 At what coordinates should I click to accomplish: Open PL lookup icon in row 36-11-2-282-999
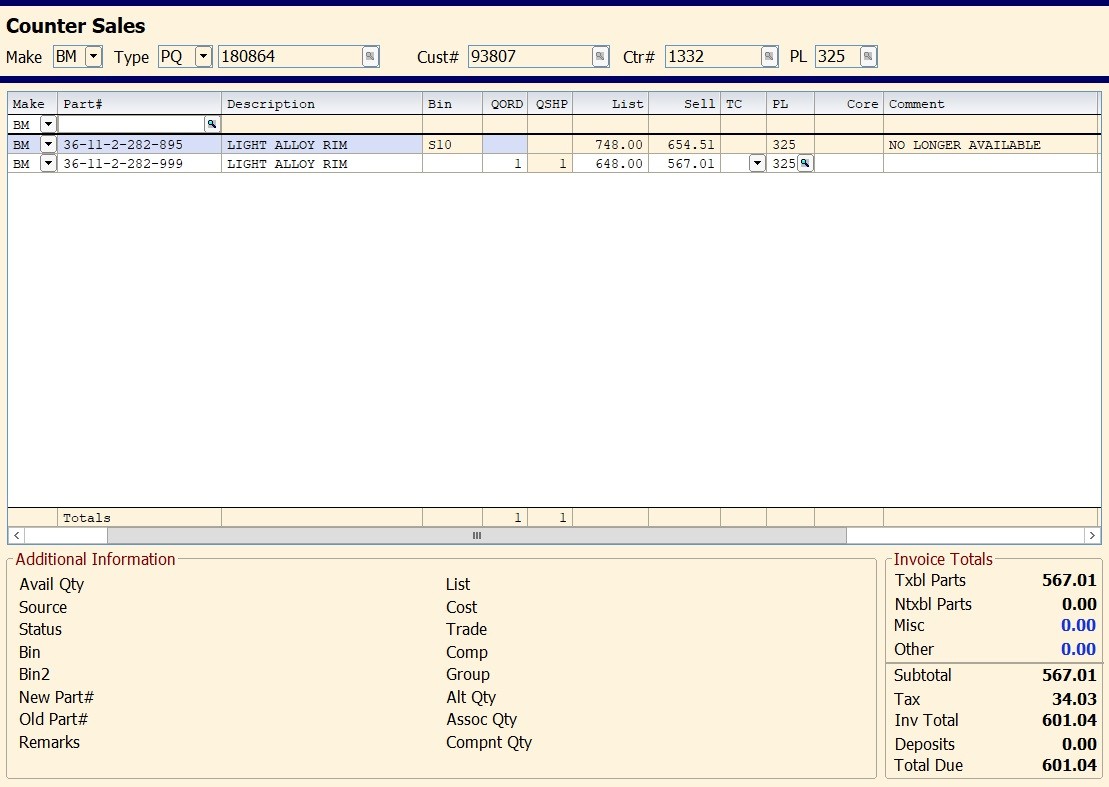(x=805, y=163)
